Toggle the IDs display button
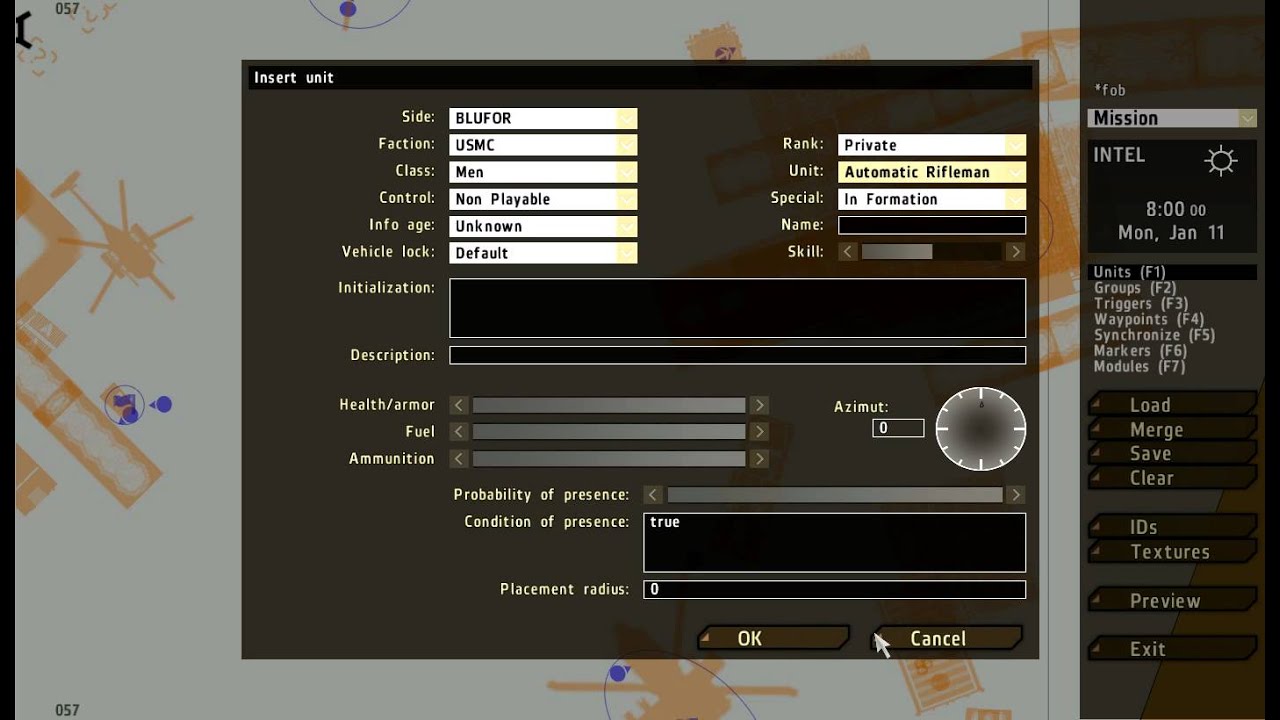This screenshot has width=1280, height=720. [1172, 527]
